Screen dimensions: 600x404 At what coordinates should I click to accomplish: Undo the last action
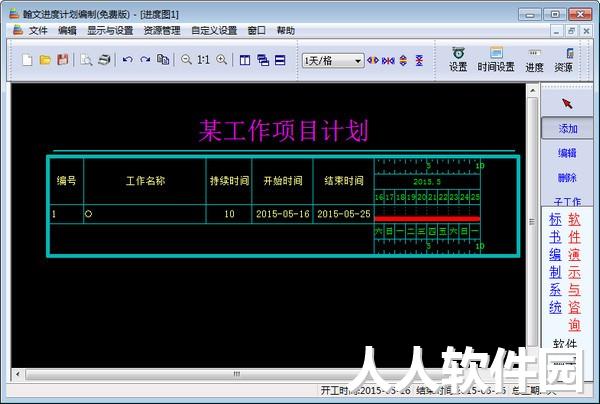[127, 60]
